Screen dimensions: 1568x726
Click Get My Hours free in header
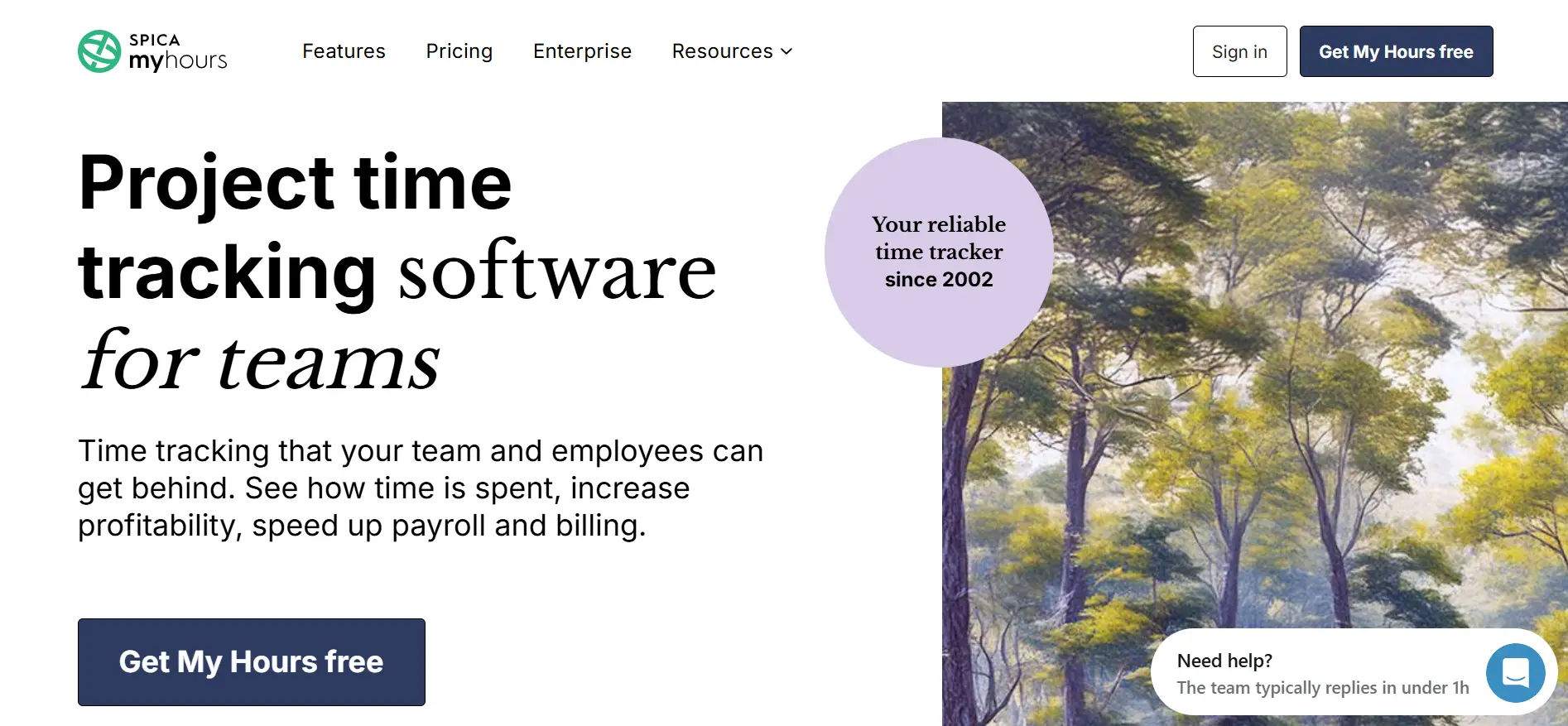(x=1396, y=51)
